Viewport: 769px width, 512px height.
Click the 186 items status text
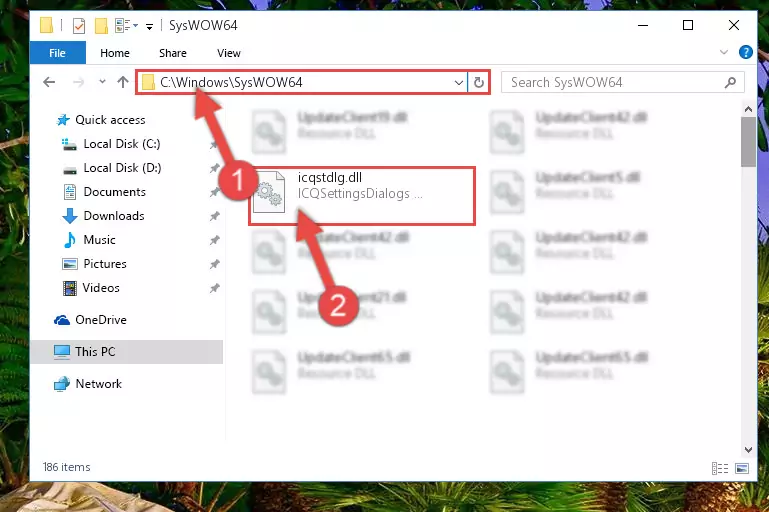tap(67, 467)
